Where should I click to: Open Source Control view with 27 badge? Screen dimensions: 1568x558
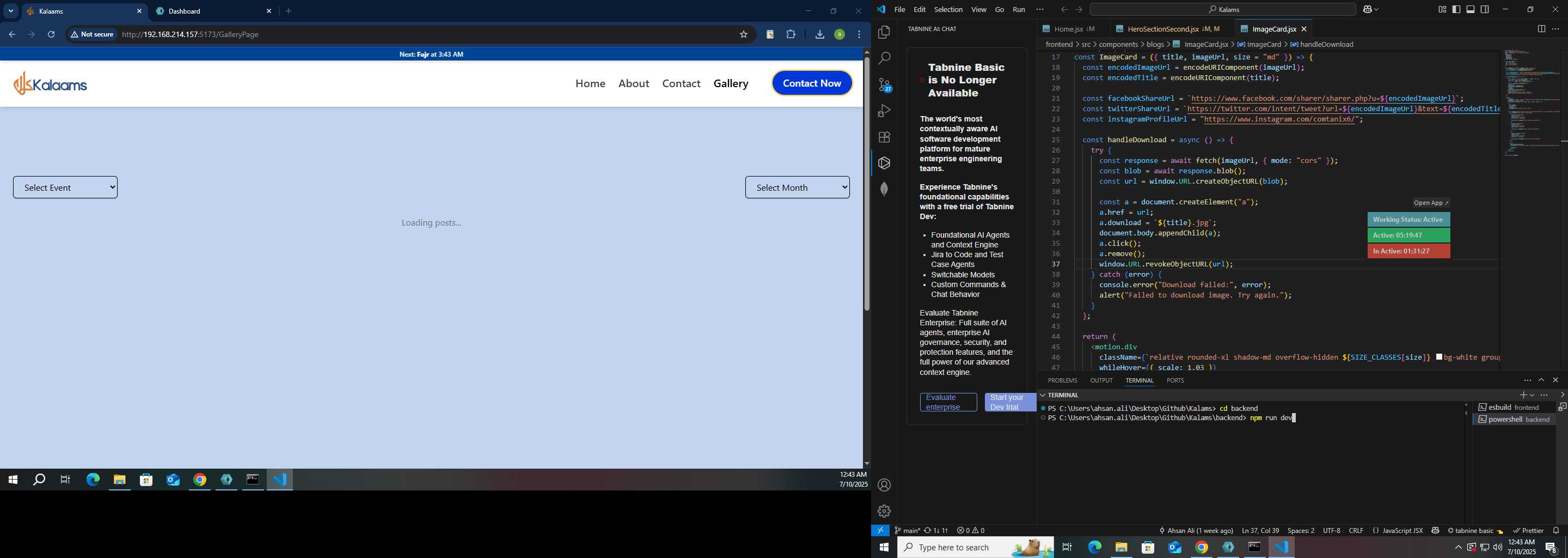coord(884,84)
